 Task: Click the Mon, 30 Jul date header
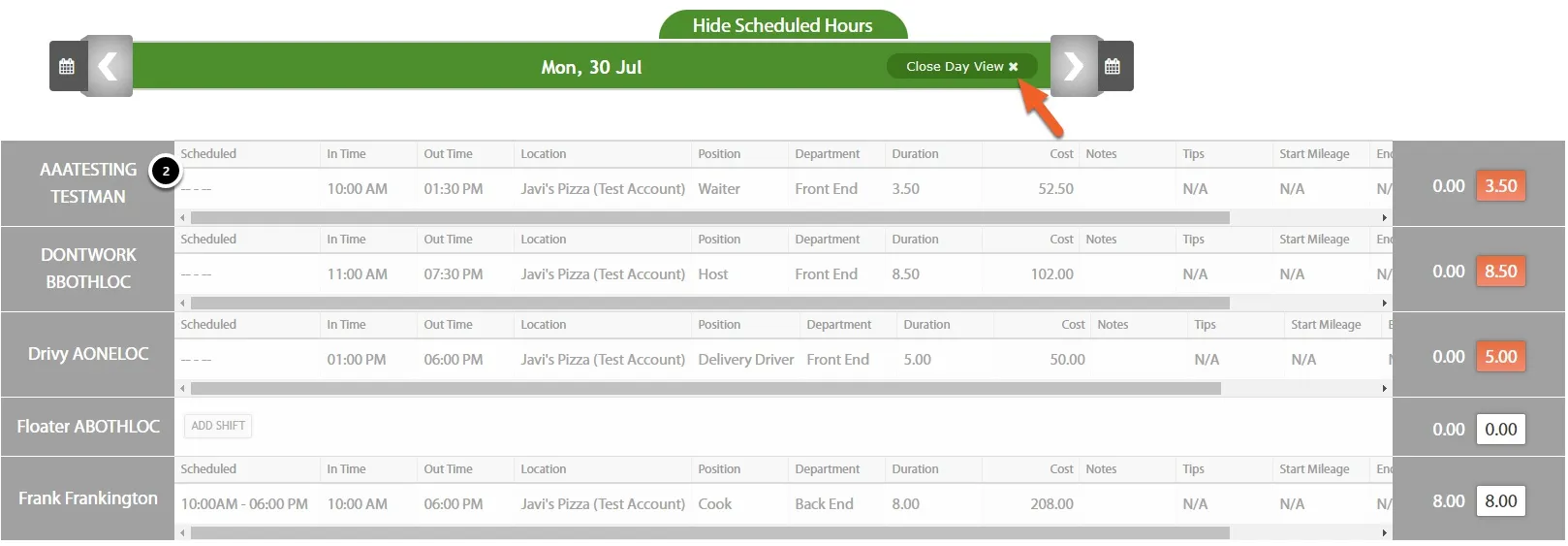[591, 67]
